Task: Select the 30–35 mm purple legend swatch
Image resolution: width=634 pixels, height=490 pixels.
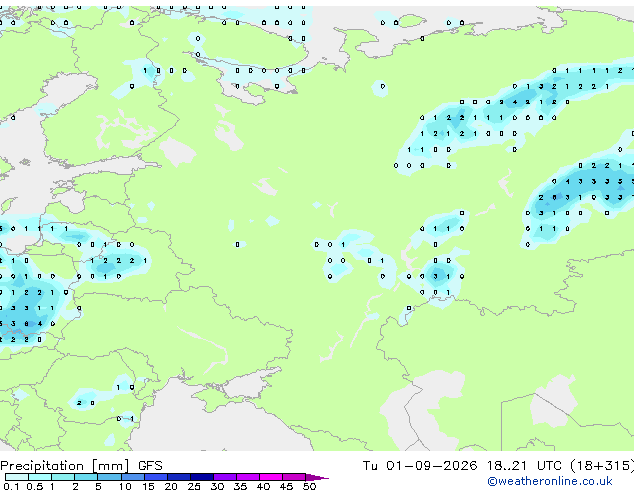Action: tap(225, 477)
